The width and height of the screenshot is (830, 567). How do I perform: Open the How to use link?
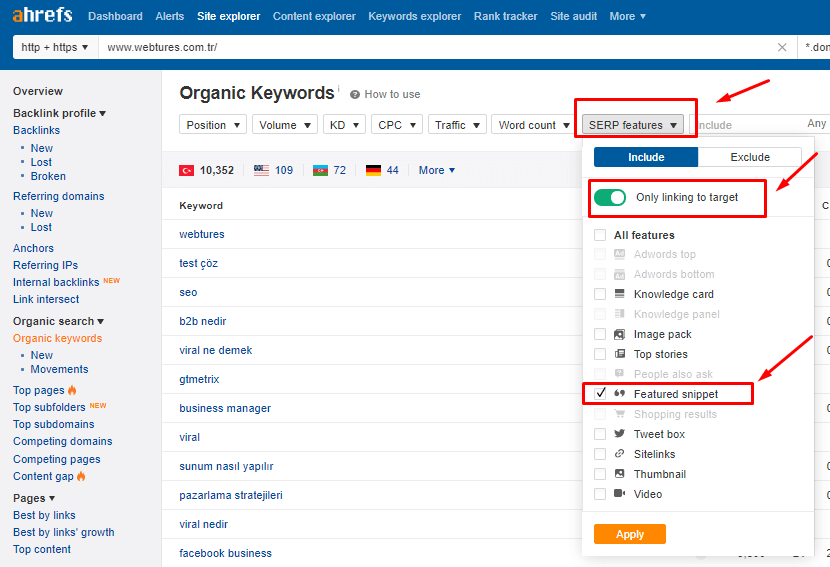click(x=392, y=94)
